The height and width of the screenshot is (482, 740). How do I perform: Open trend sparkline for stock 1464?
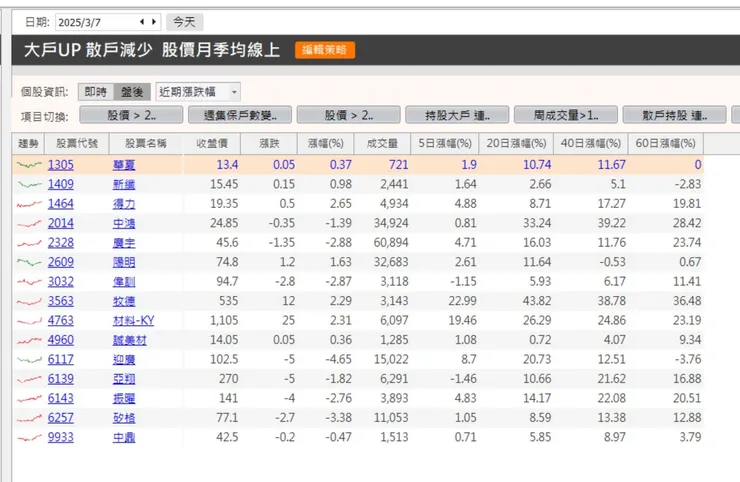[29, 204]
